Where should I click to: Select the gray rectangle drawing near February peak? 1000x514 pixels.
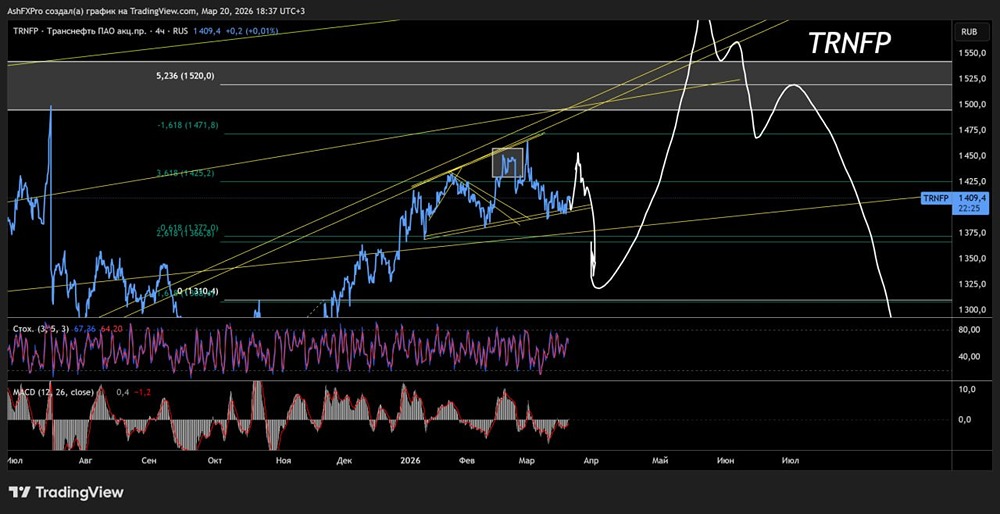[508, 163]
